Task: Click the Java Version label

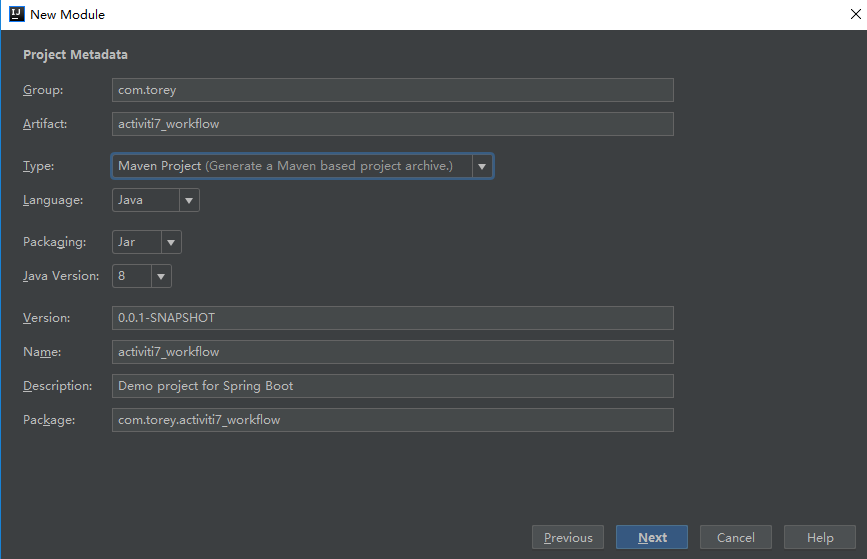Action: (x=61, y=276)
